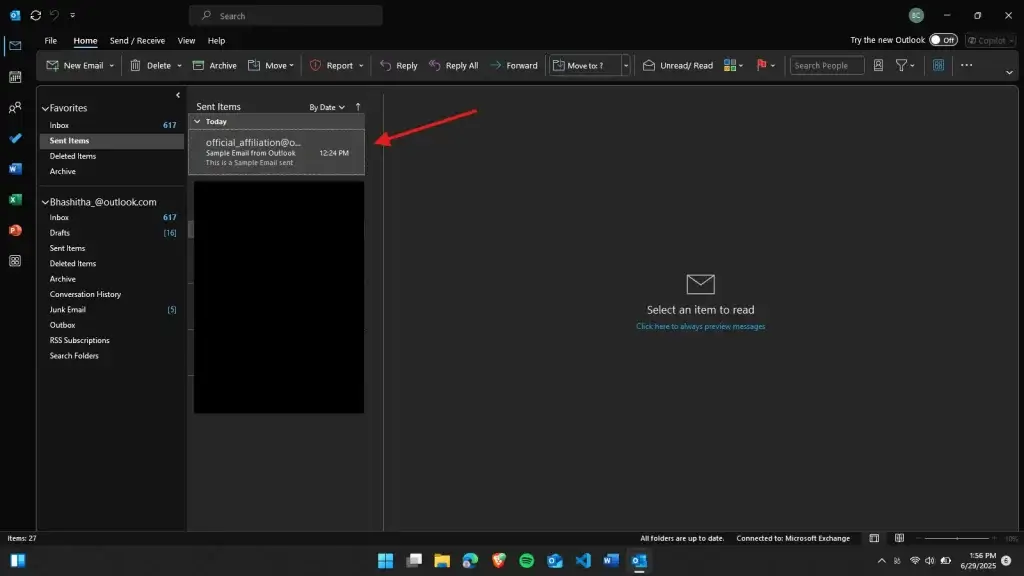
Task: Apply the 'Move to: ?' quick step
Action: tap(584, 65)
